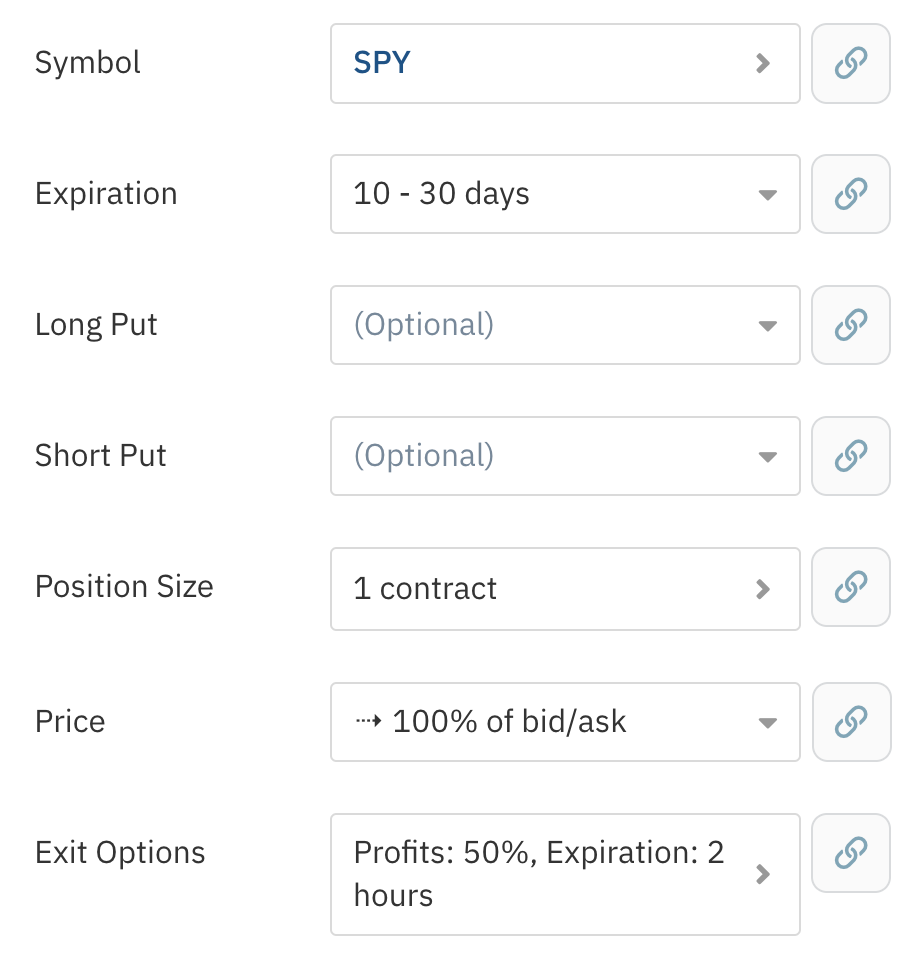Click the 'Symbol' row label

(x=88, y=63)
